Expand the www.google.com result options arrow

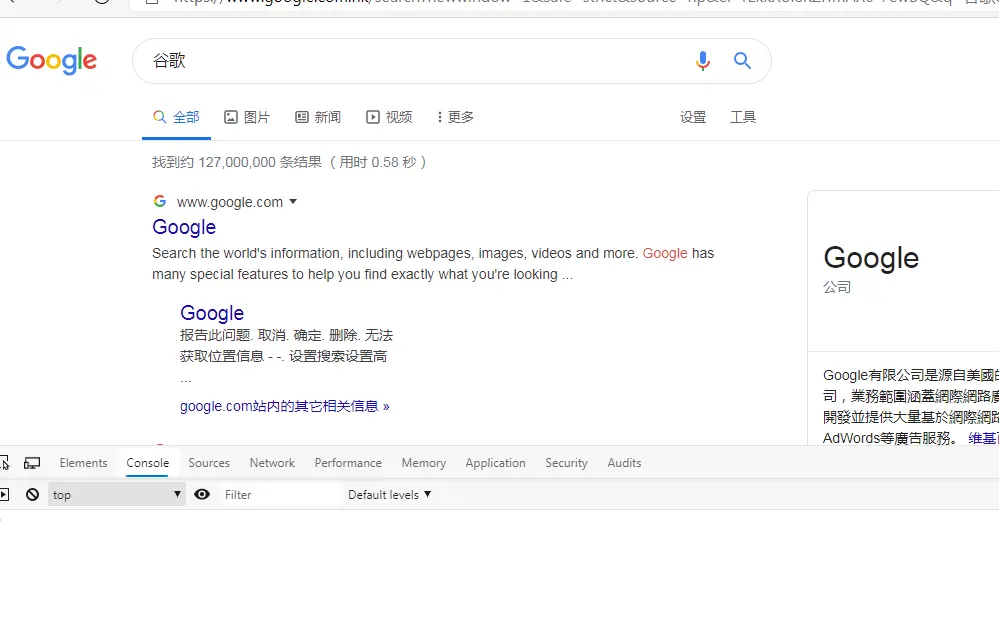[293, 201]
